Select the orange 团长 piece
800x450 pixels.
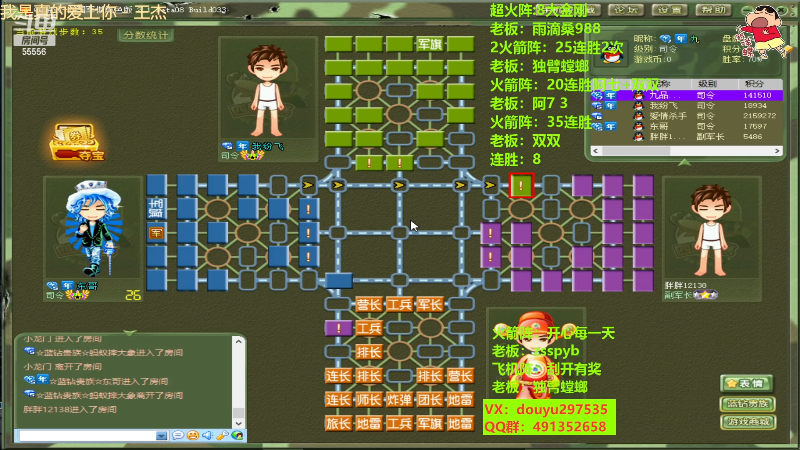tap(430, 399)
